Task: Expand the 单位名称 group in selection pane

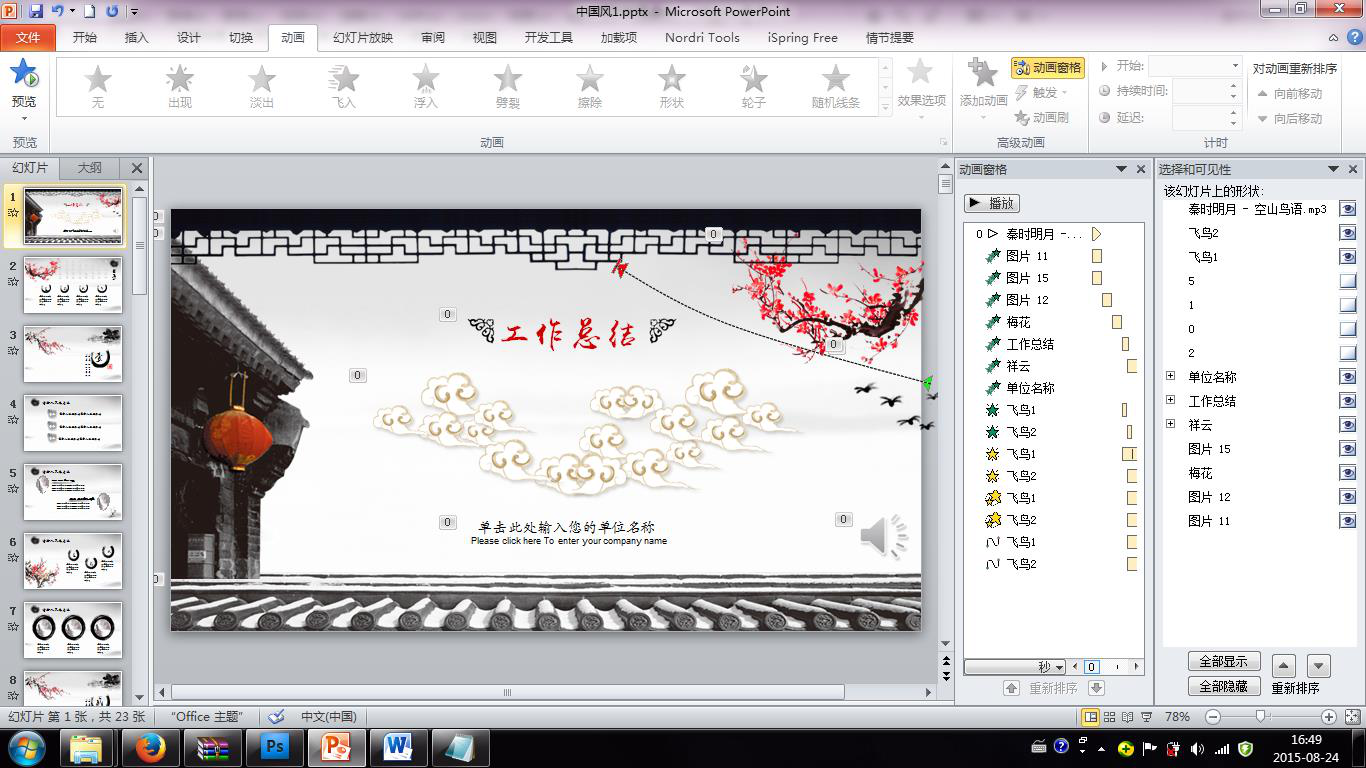Action: pos(1170,377)
